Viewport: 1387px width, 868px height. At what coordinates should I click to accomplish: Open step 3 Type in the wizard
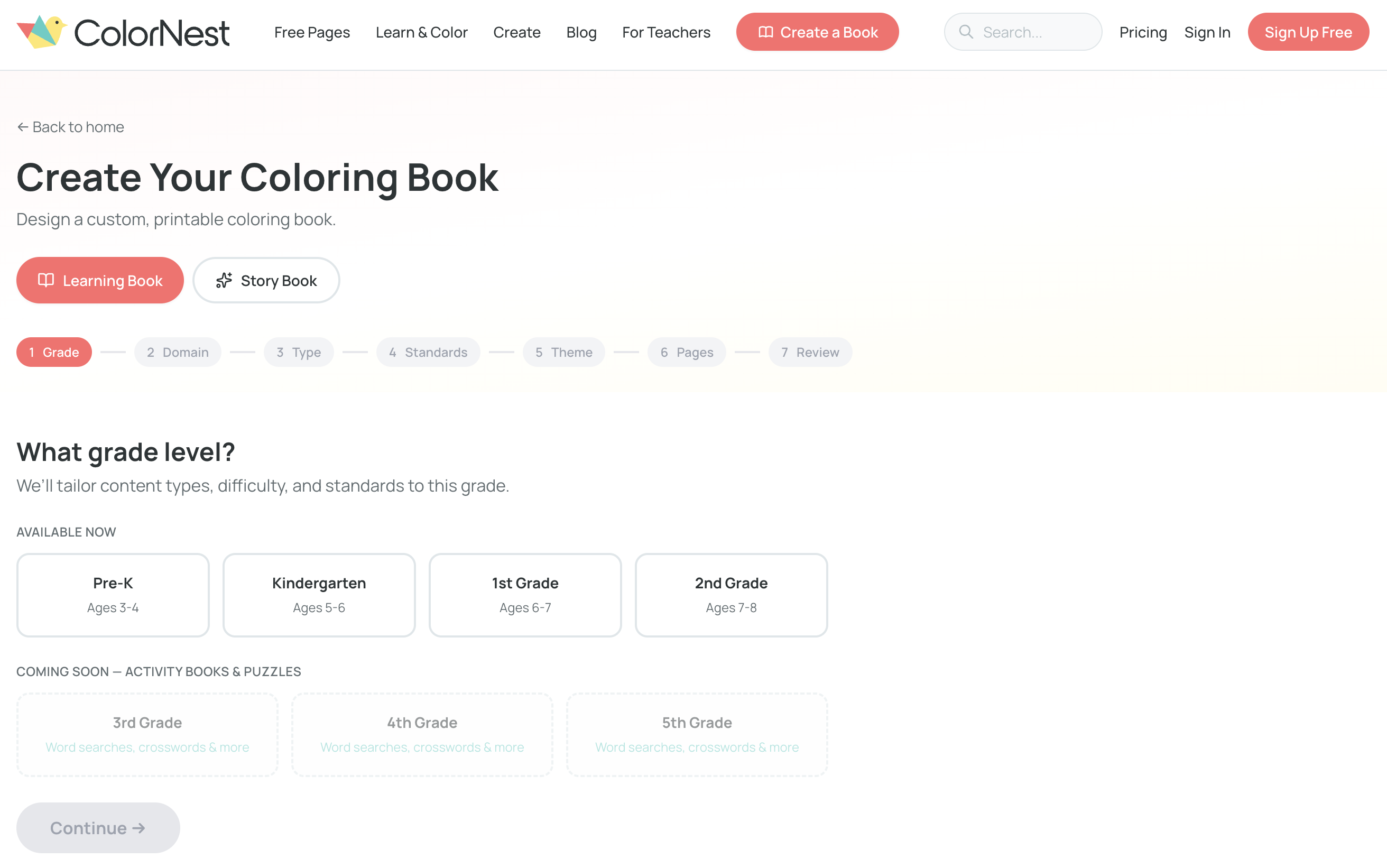click(299, 352)
